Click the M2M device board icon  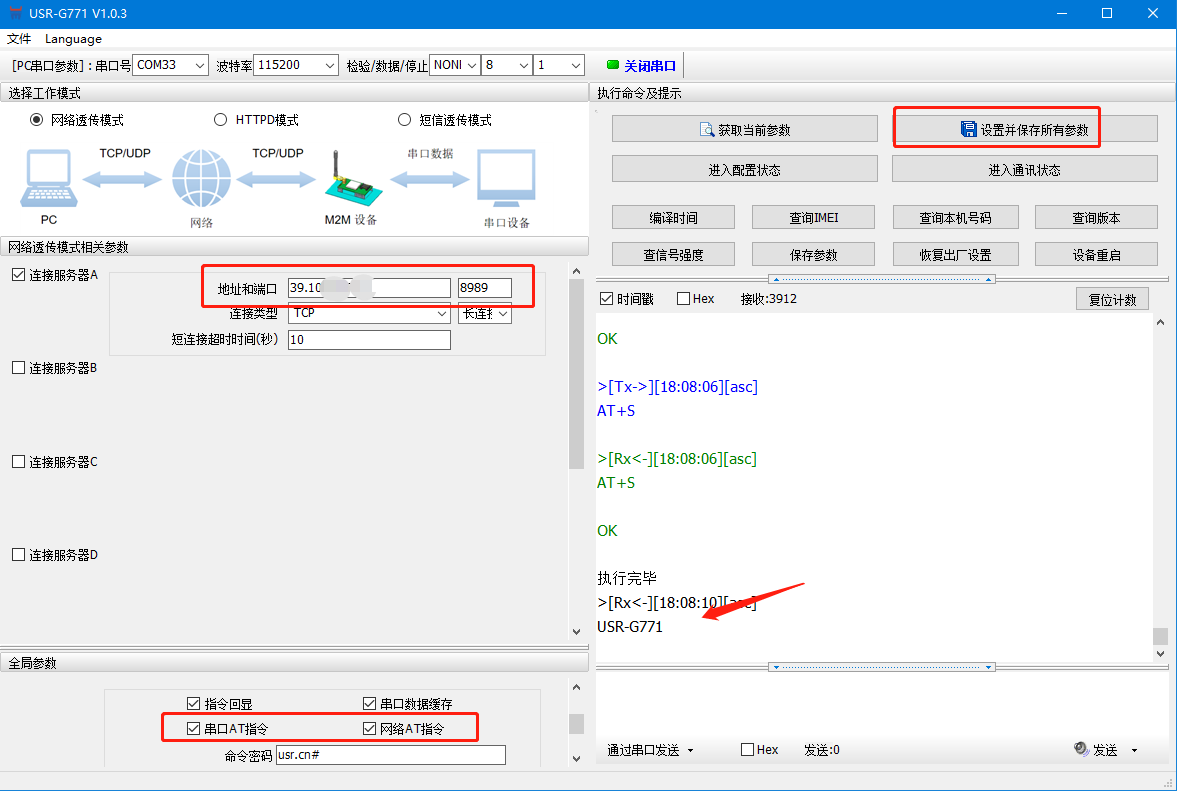pyautogui.click(x=349, y=180)
